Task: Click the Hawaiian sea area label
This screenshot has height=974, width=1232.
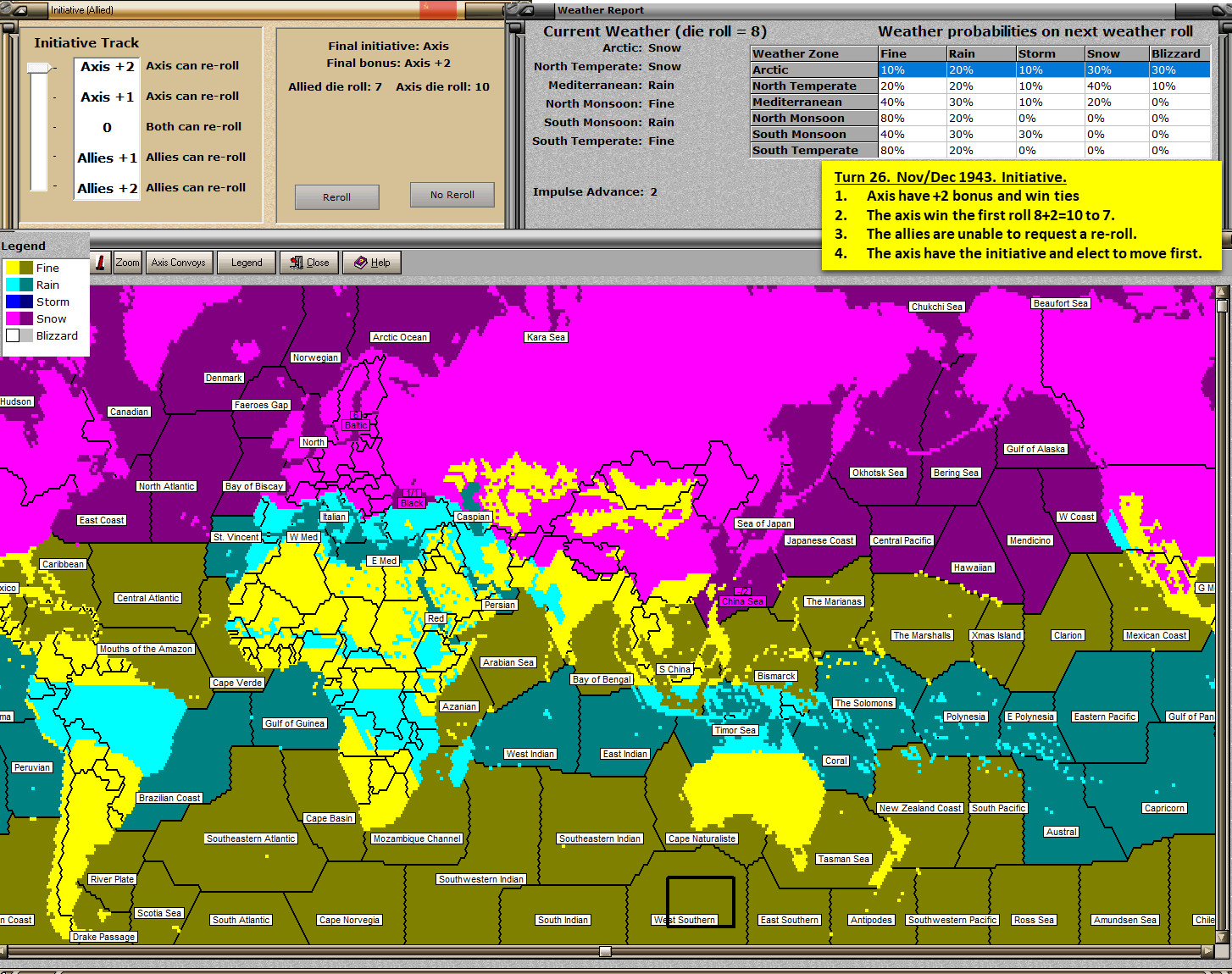Action: [x=973, y=567]
